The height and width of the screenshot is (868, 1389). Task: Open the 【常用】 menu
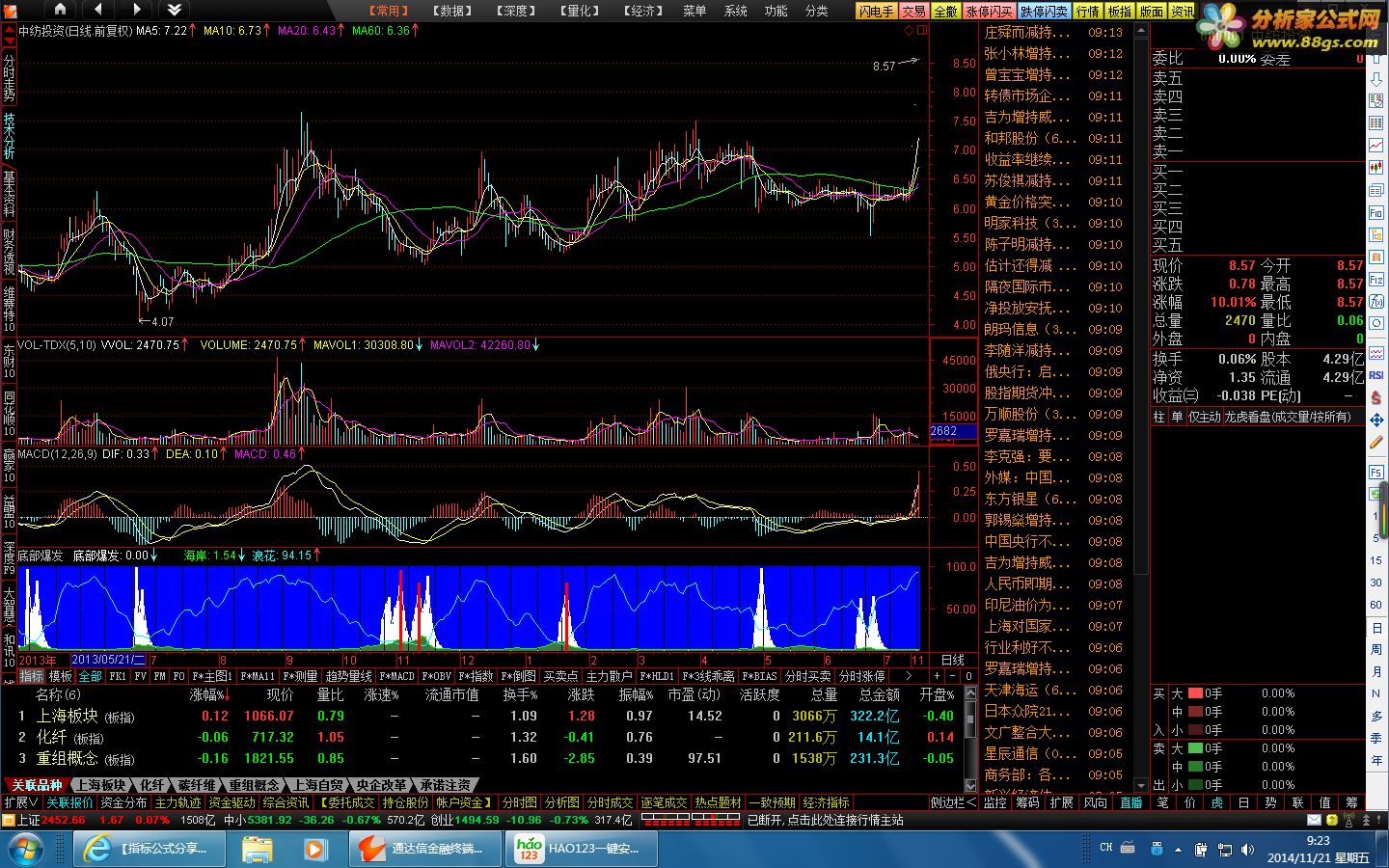tap(388, 11)
